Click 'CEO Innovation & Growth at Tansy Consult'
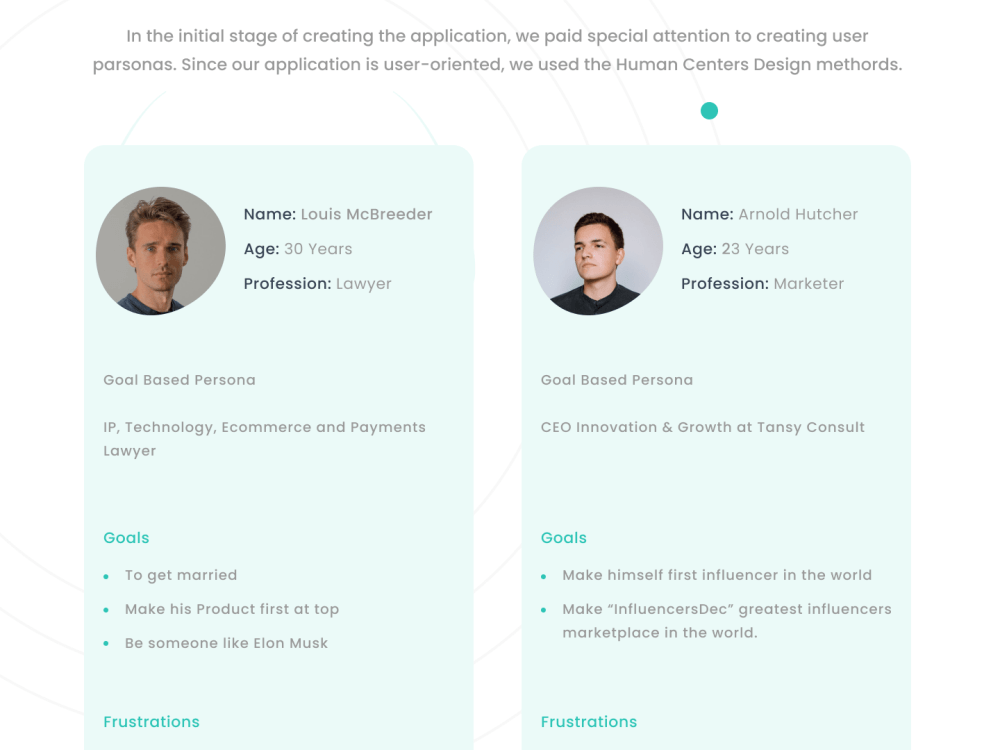The height and width of the screenshot is (750, 1000). (703, 427)
